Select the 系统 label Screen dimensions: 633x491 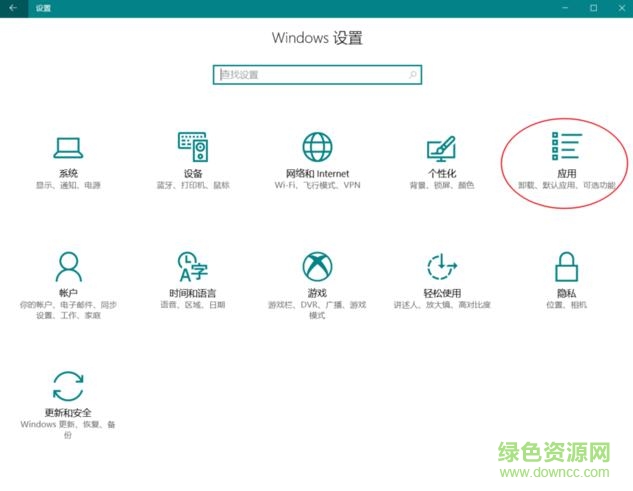[68, 174]
